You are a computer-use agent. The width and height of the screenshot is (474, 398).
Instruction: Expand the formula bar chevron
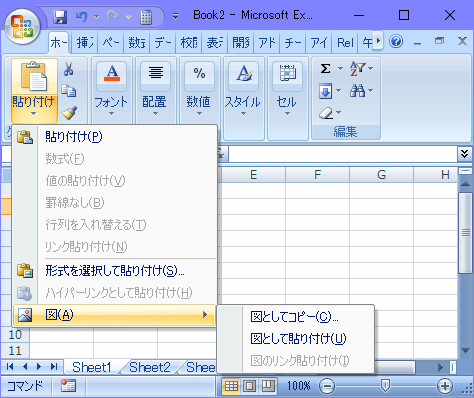coord(464,154)
